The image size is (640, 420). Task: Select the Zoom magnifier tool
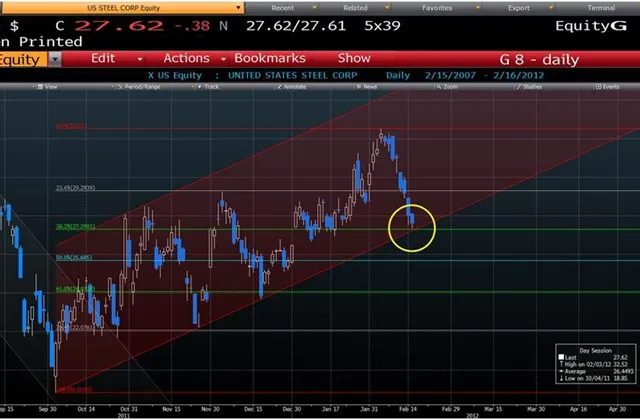click(439, 87)
